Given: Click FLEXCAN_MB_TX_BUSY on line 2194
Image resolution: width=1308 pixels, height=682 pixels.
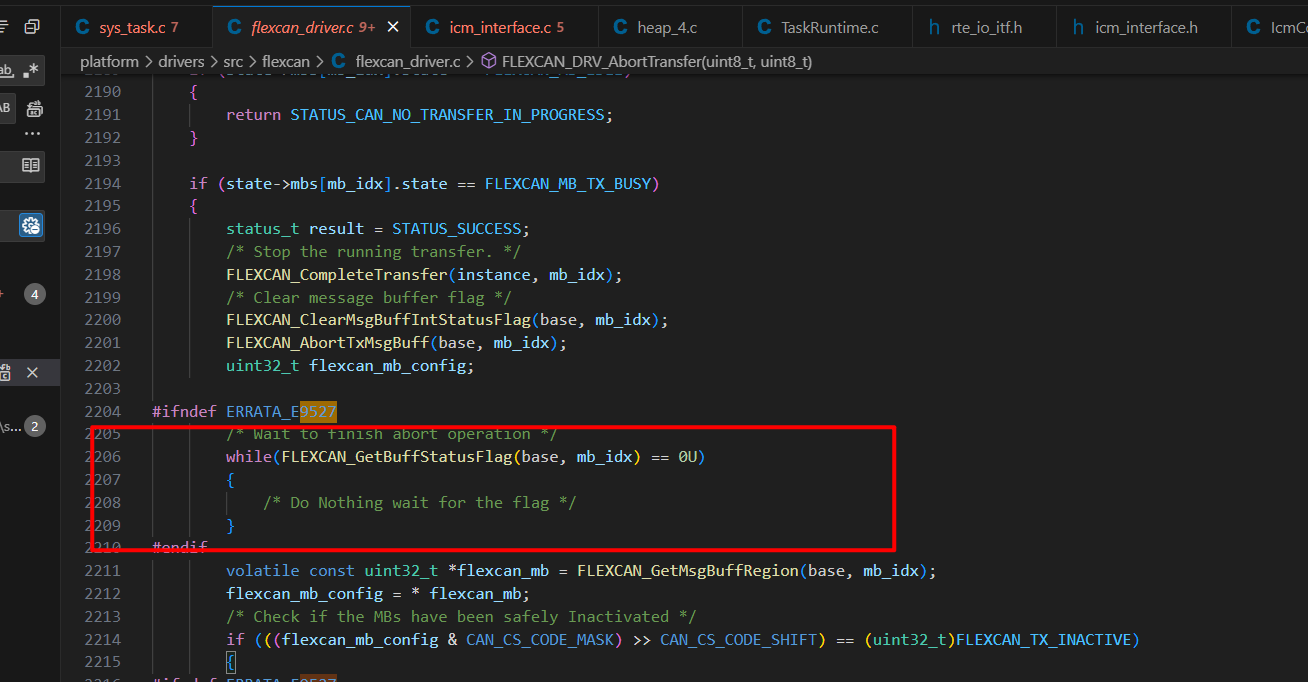Looking at the screenshot, I should (x=569, y=183).
